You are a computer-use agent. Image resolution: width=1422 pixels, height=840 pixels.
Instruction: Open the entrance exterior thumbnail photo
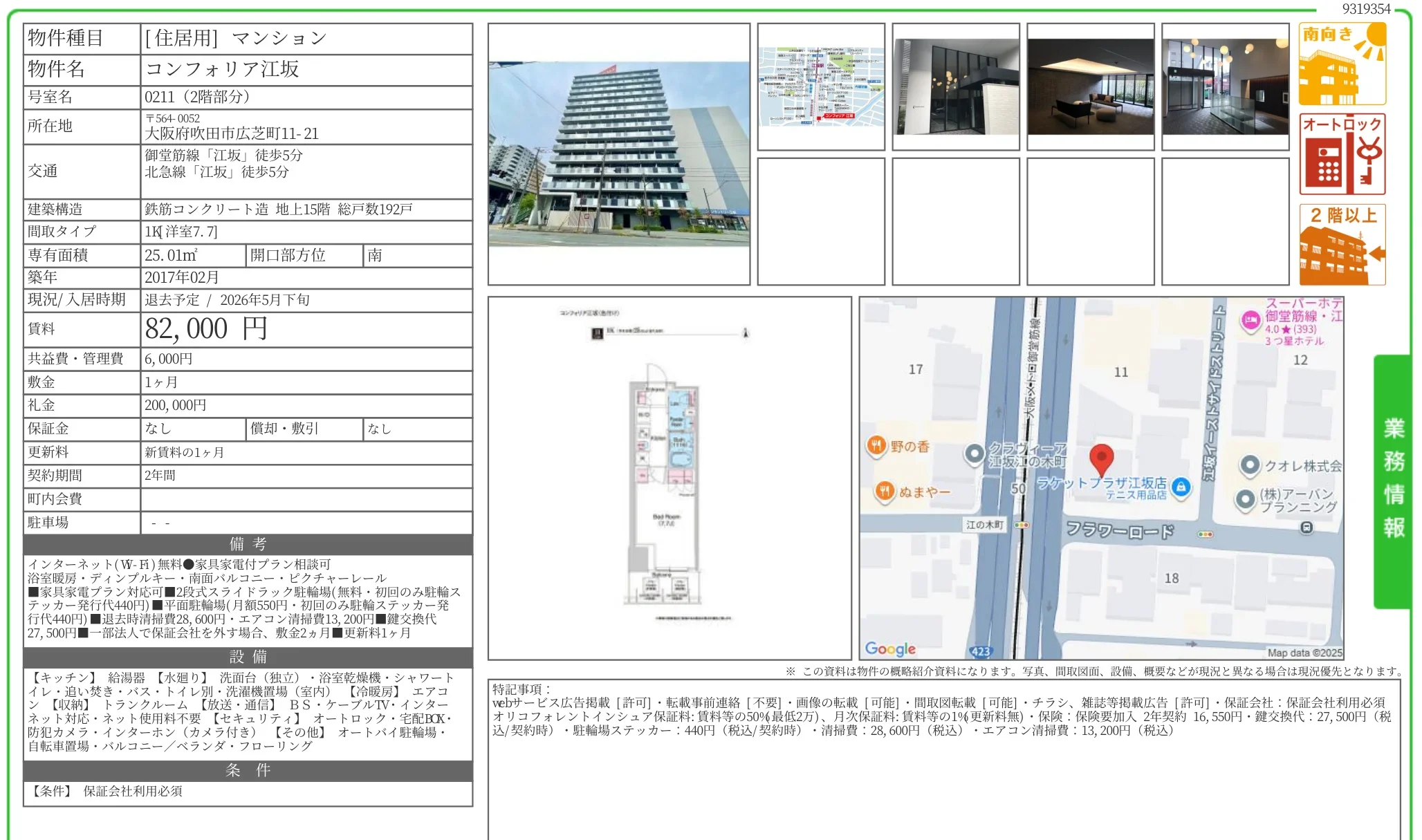coord(955,86)
